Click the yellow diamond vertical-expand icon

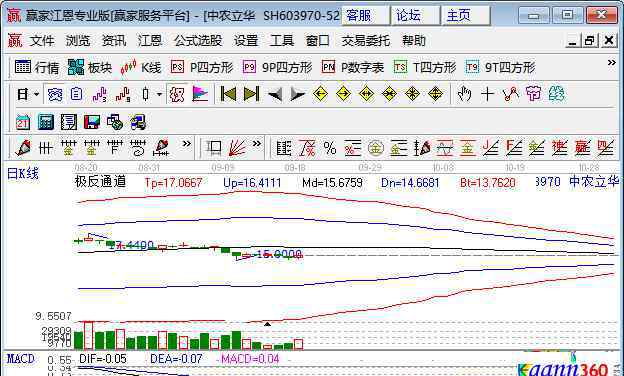point(435,94)
